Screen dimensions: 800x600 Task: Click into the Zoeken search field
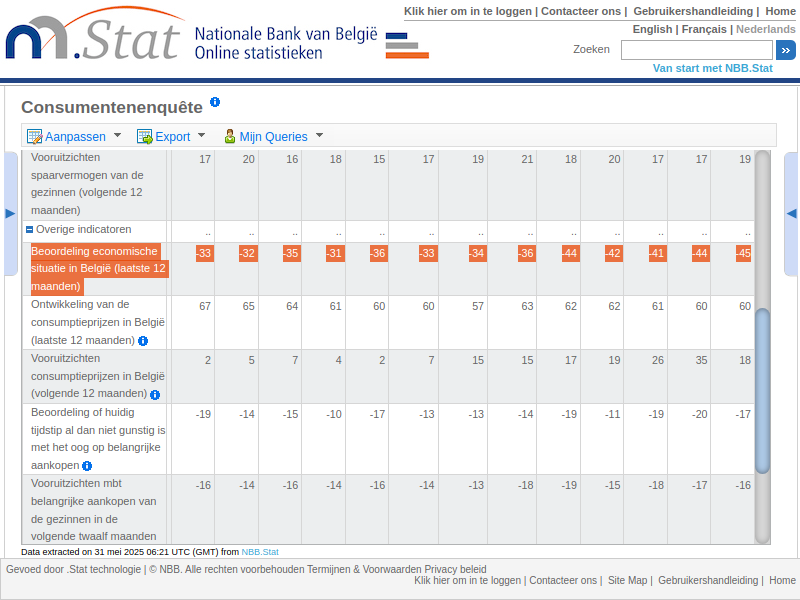696,50
